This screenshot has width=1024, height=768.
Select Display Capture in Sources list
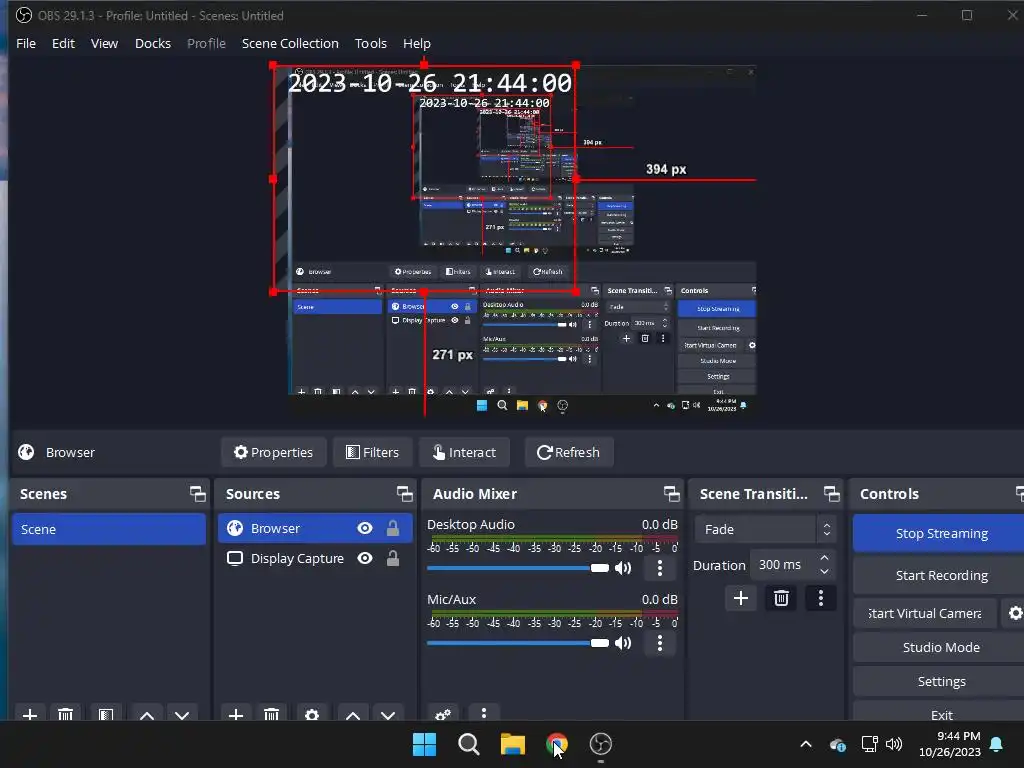(315, 558)
